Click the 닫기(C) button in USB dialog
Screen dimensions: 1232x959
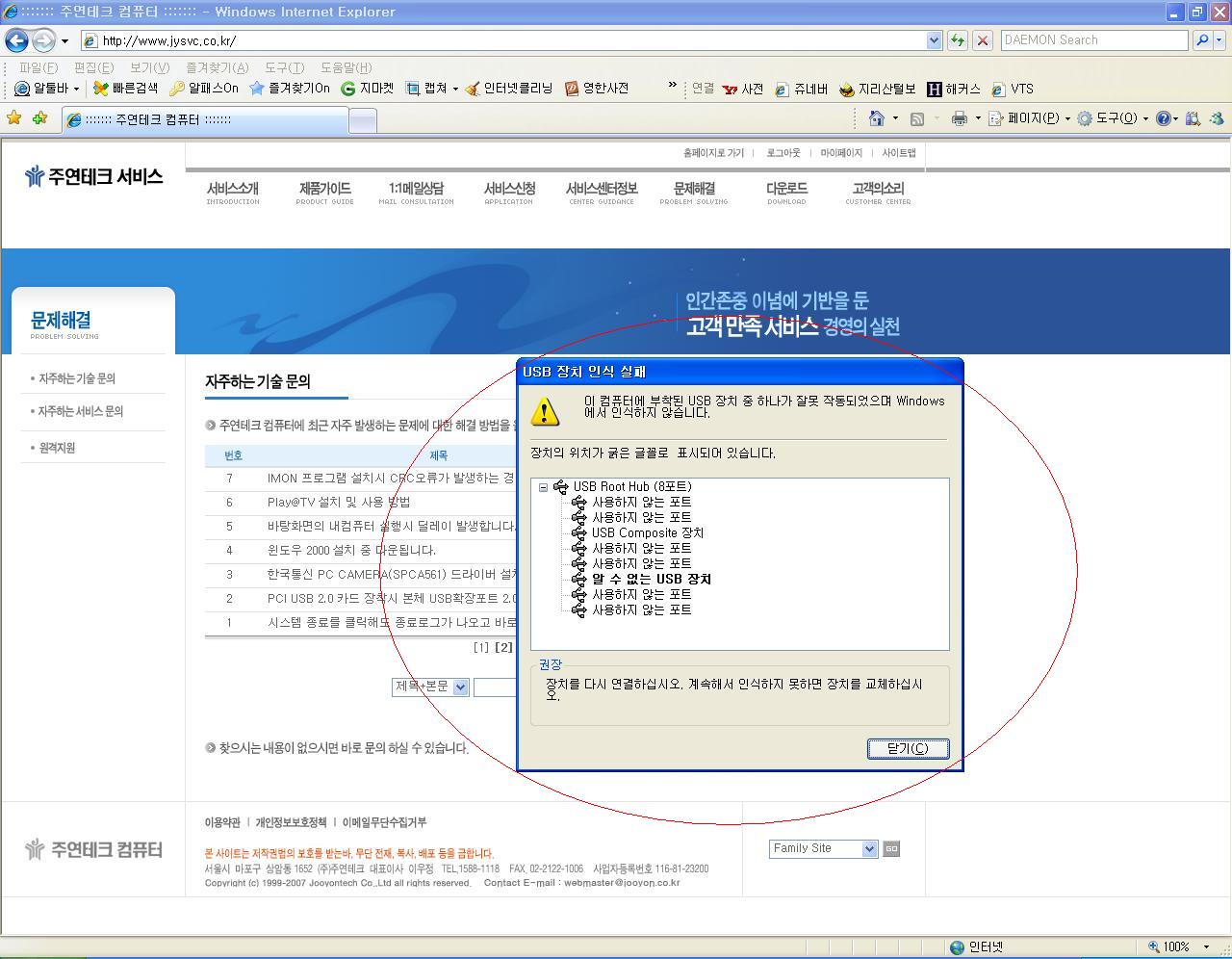click(x=908, y=749)
